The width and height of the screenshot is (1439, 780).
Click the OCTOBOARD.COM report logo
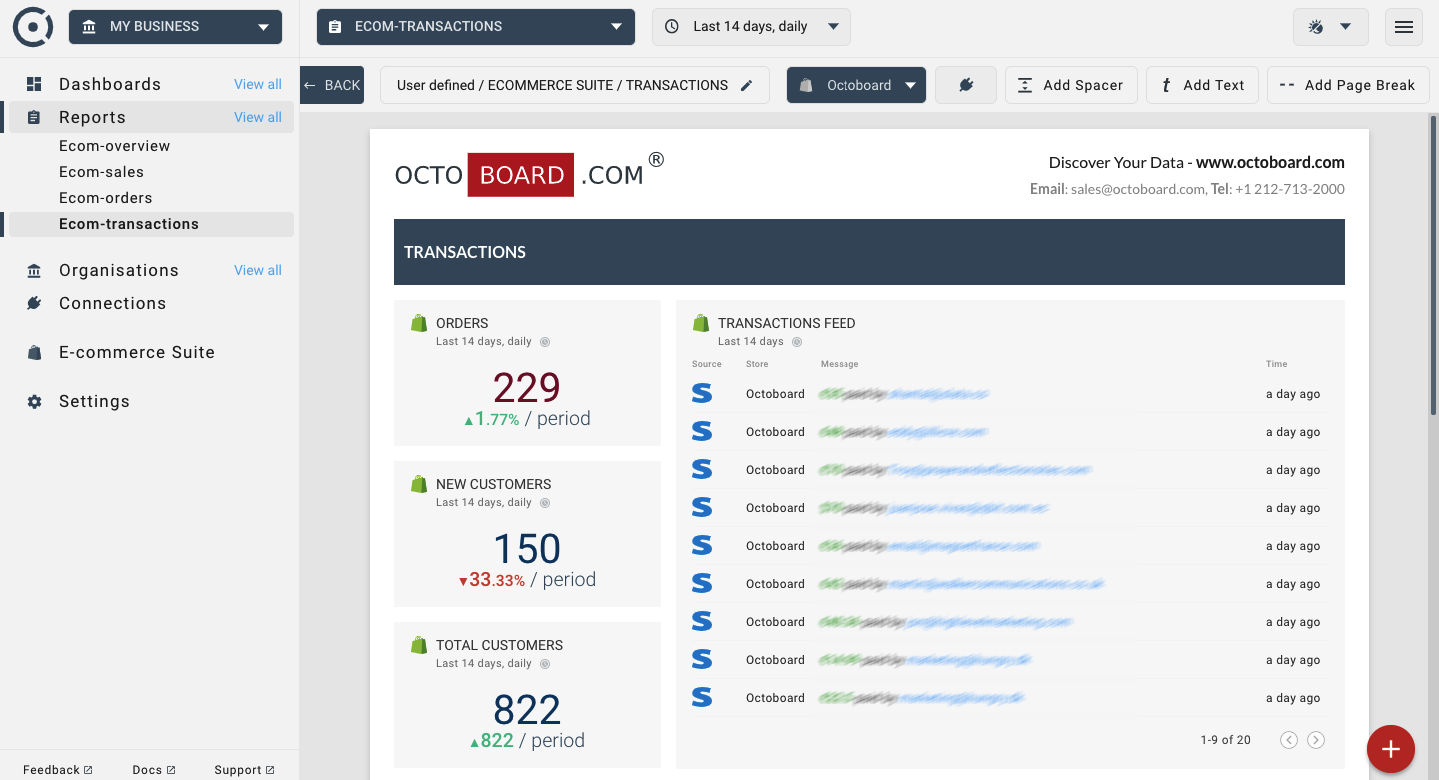pyautogui.click(x=529, y=174)
